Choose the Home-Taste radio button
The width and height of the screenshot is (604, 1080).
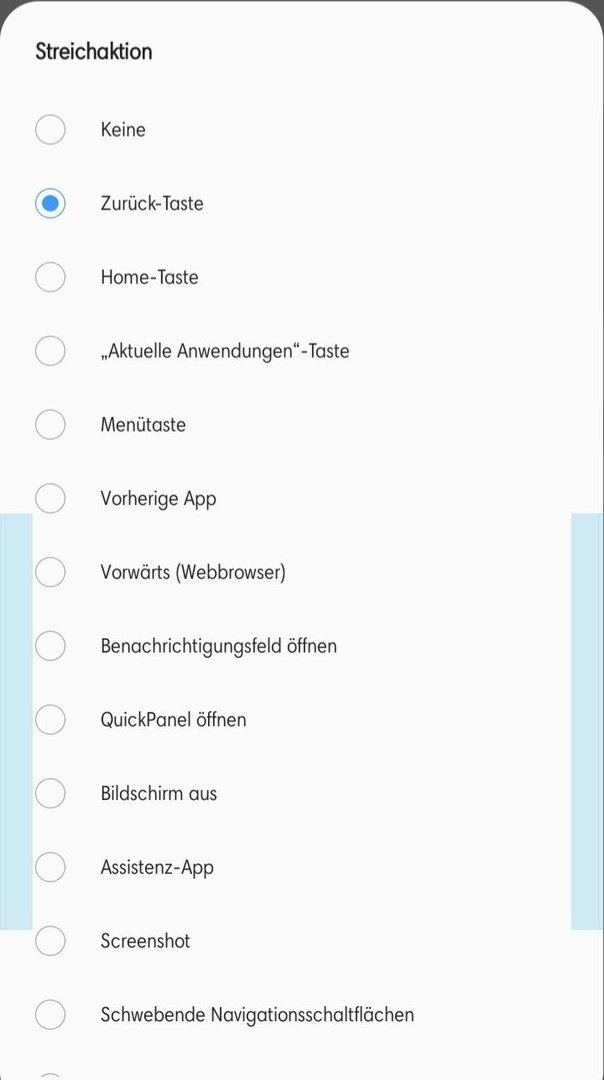(50, 277)
